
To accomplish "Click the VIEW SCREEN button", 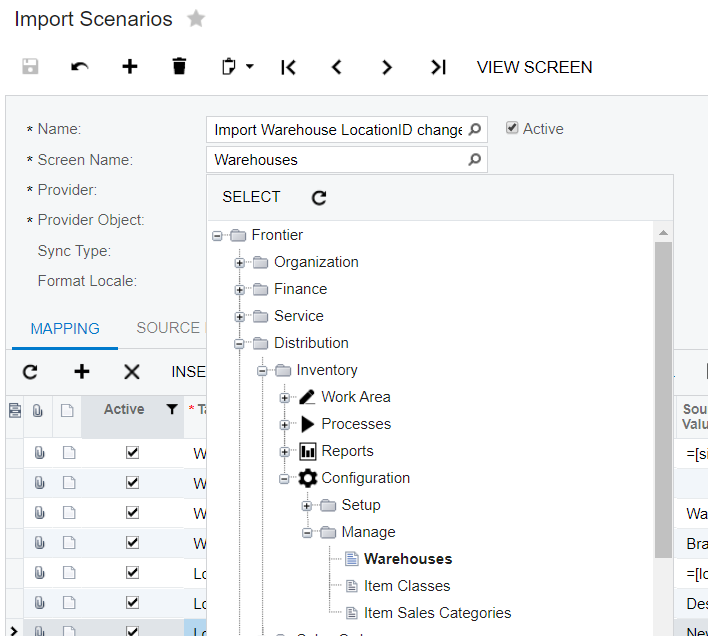I will pyautogui.click(x=534, y=67).
